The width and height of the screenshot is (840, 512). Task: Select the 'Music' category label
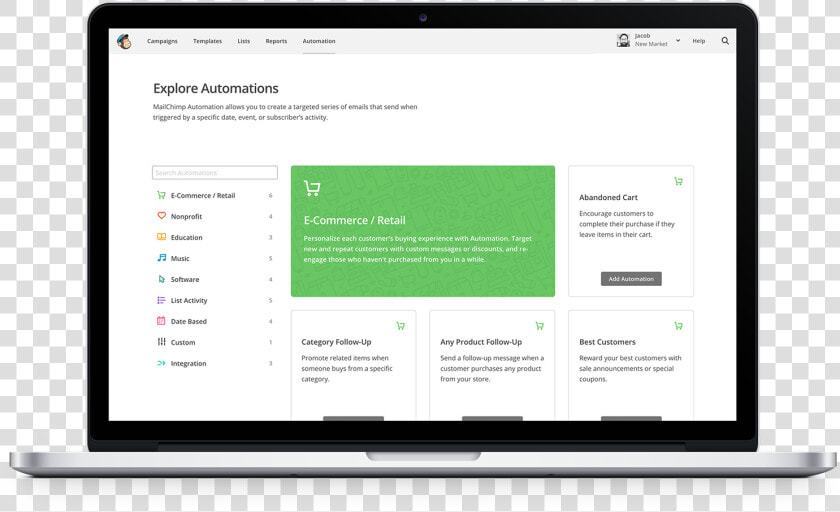click(x=180, y=258)
